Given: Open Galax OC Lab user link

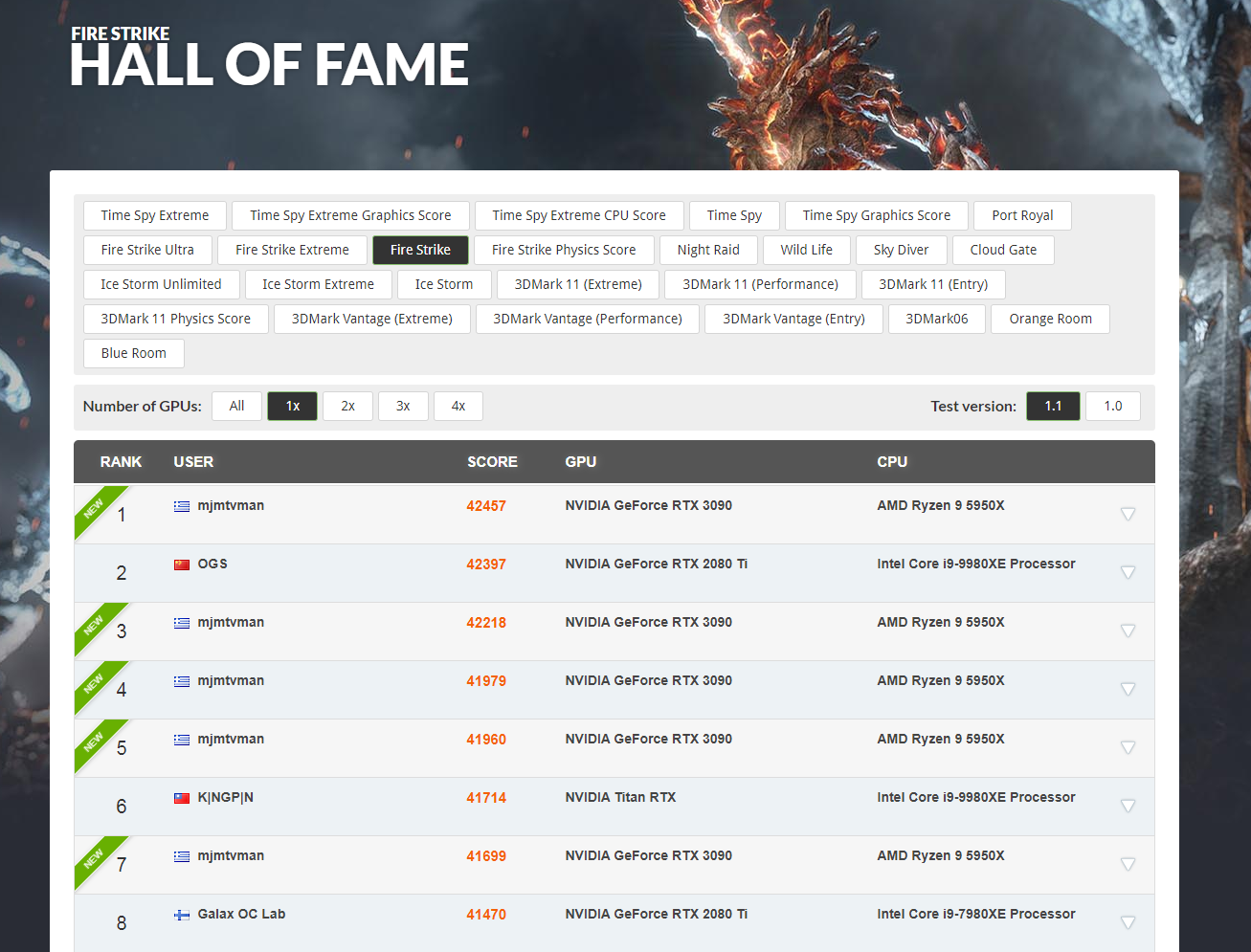Looking at the screenshot, I should click(241, 914).
